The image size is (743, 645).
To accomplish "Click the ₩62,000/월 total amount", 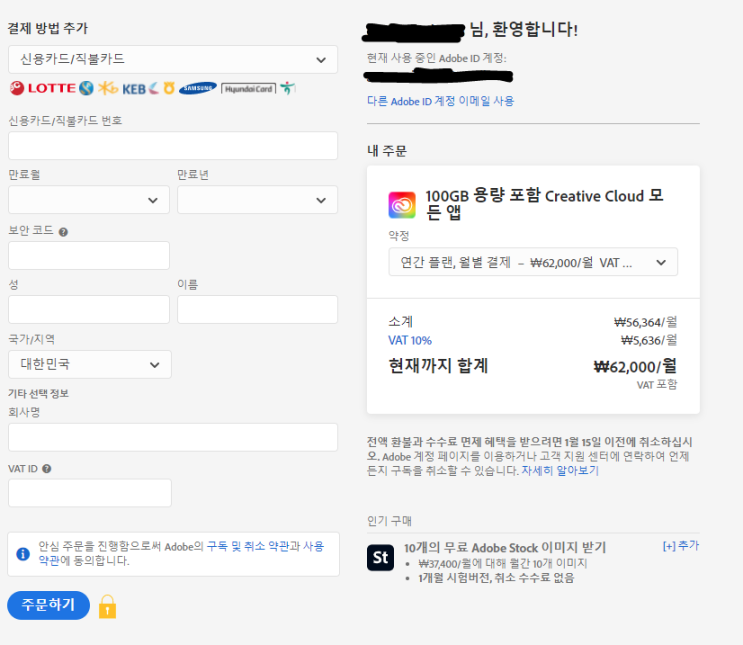I will [x=635, y=366].
